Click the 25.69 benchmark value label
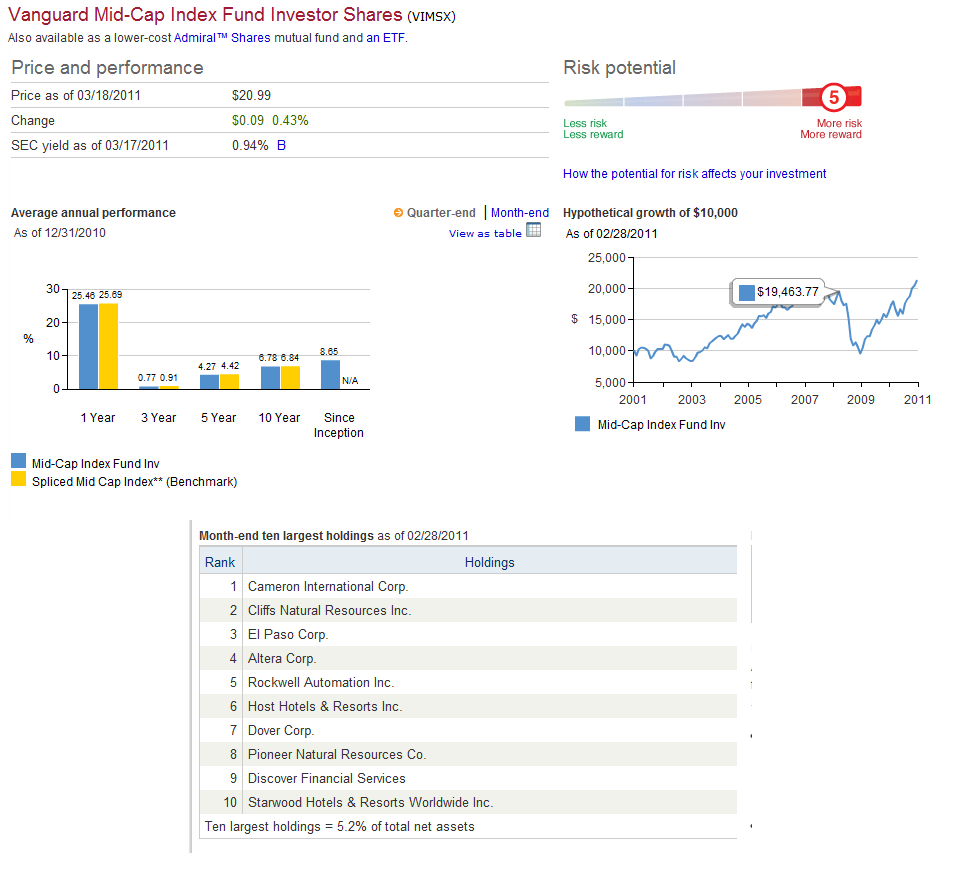This screenshot has width=979, height=876. (x=111, y=295)
